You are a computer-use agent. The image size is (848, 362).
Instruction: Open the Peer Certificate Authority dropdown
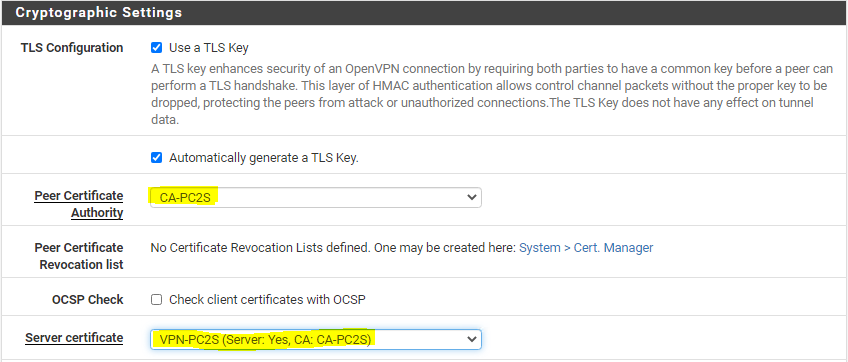(x=316, y=198)
